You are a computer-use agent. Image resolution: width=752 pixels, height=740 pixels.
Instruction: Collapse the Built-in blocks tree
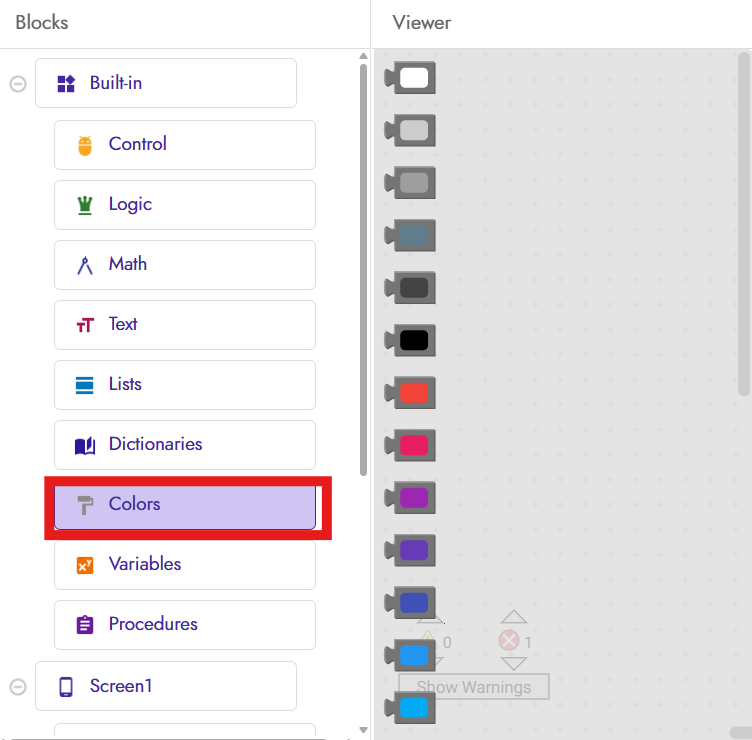[17, 84]
